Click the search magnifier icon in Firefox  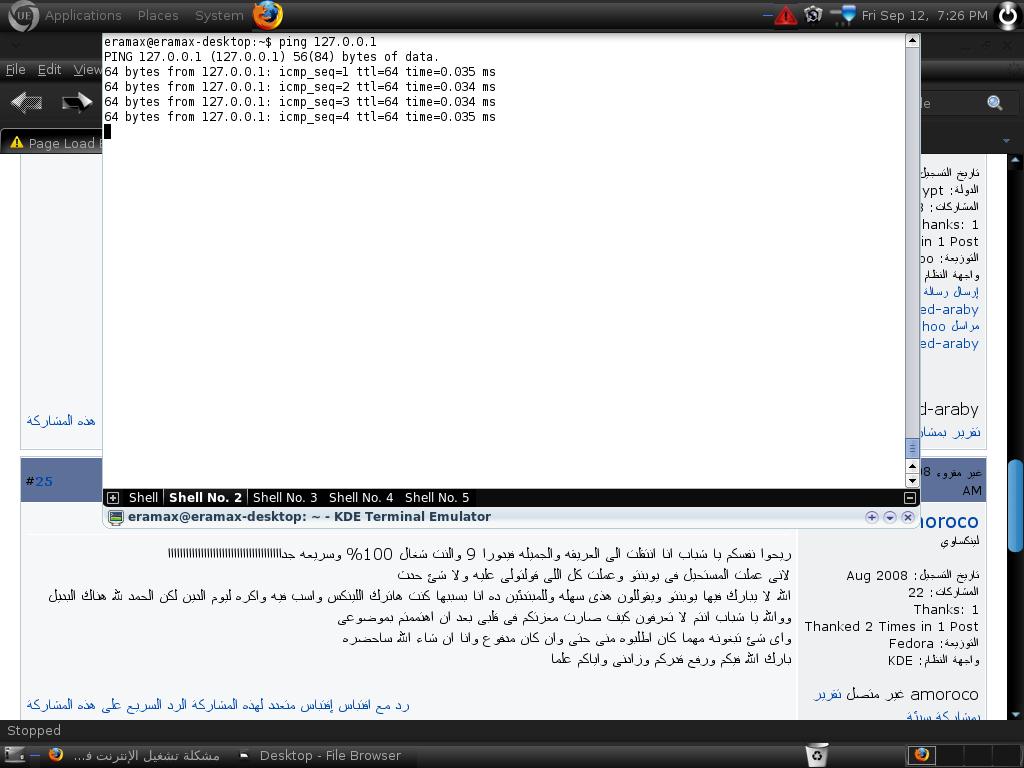point(995,103)
